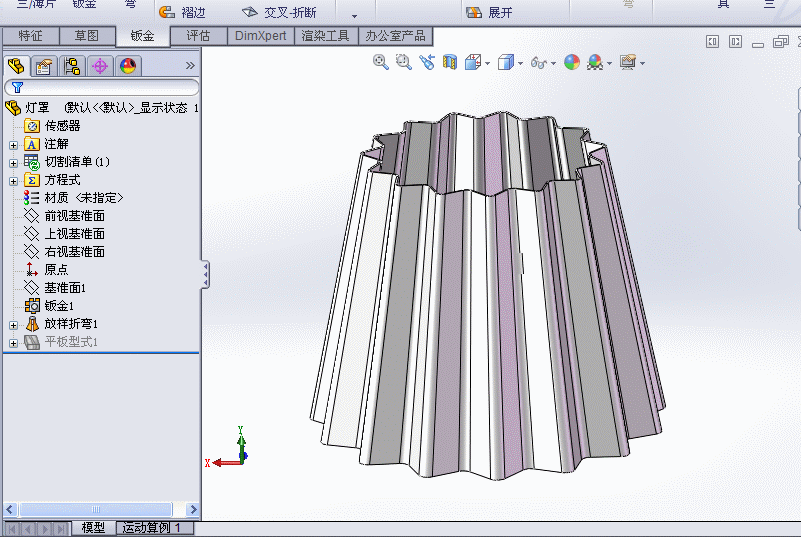Click the Y axis of the orientation triad
Viewport: 801px width, 537px height.
[241, 443]
